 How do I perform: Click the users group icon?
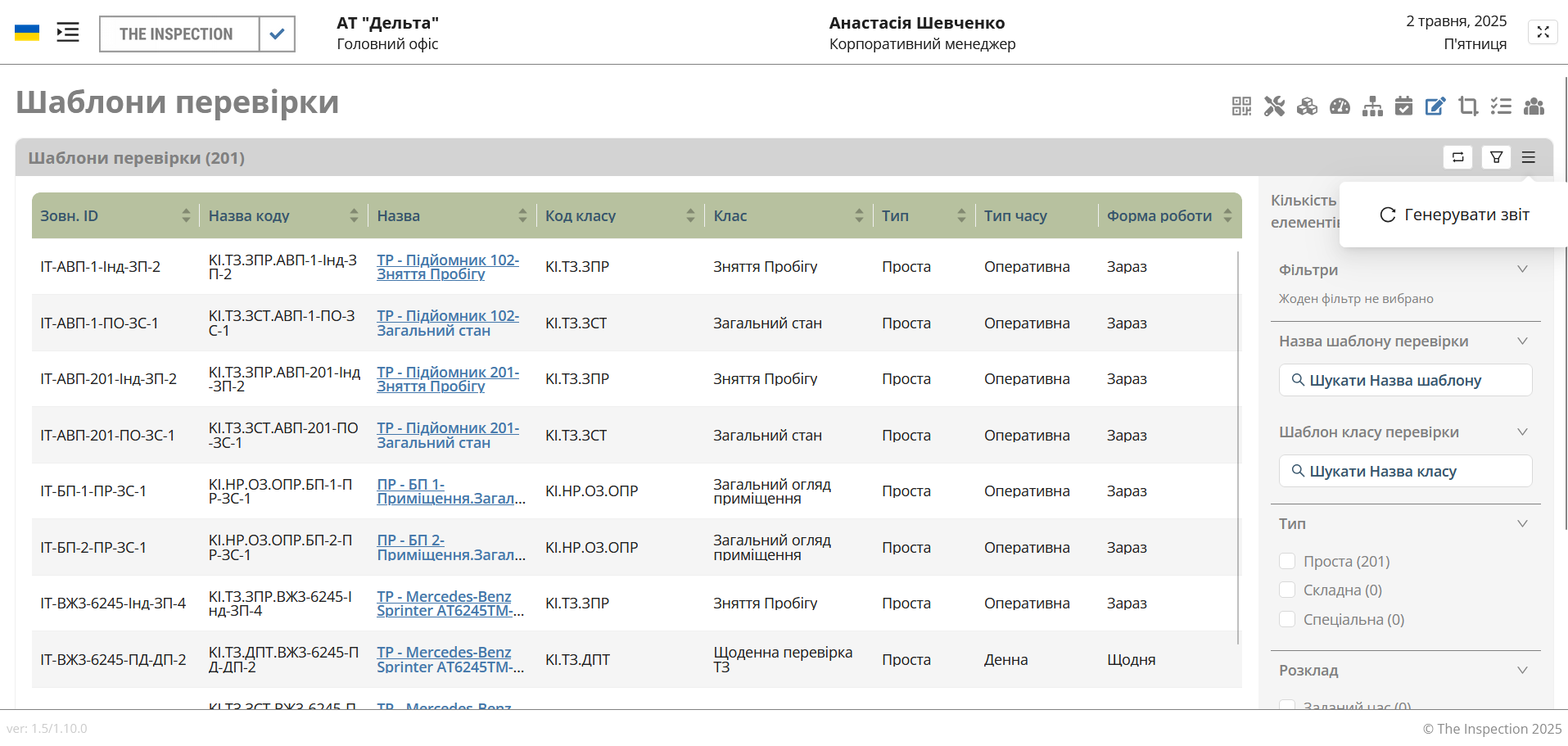(1534, 106)
